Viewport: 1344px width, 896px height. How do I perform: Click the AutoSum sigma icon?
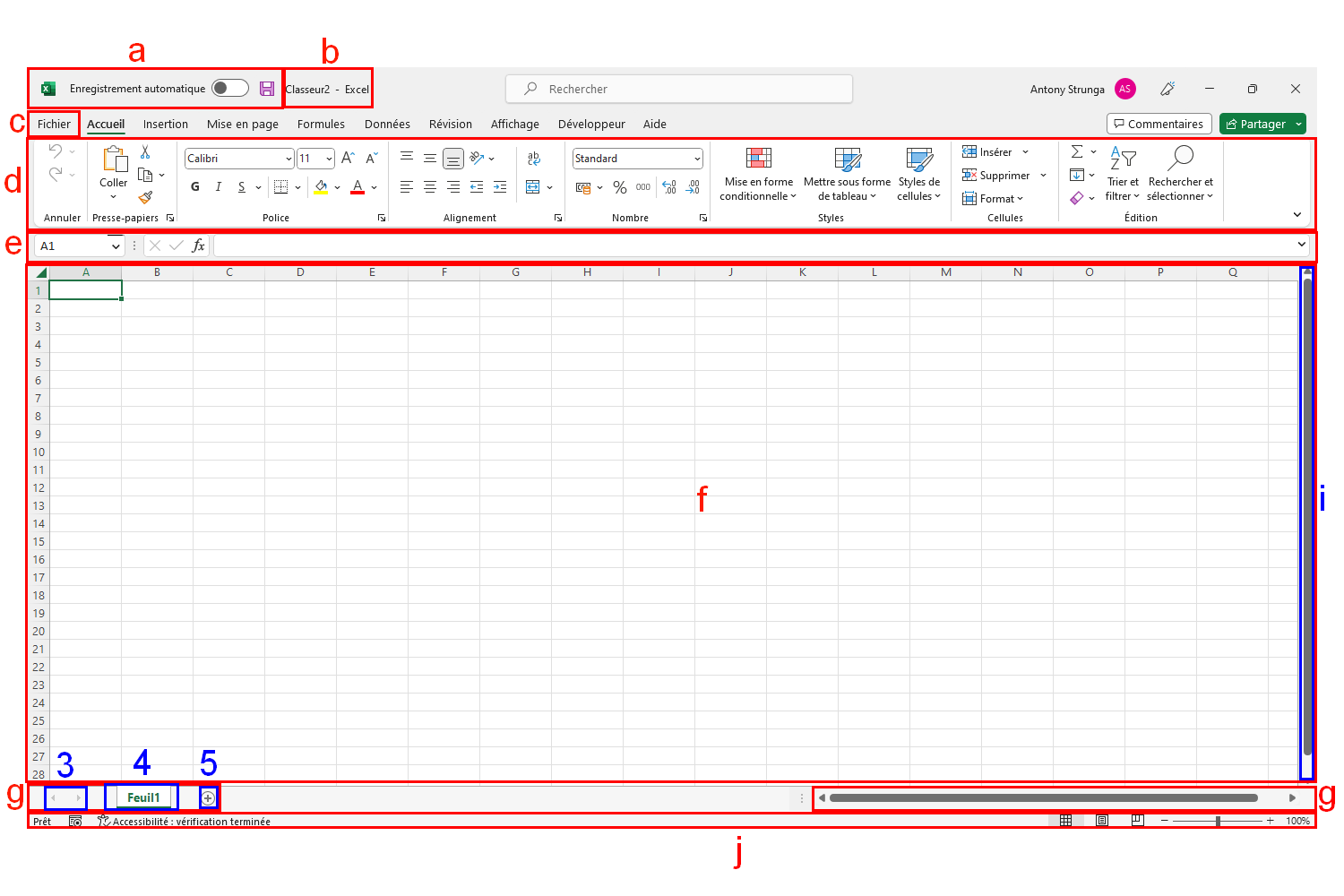pyautogui.click(x=1077, y=151)
